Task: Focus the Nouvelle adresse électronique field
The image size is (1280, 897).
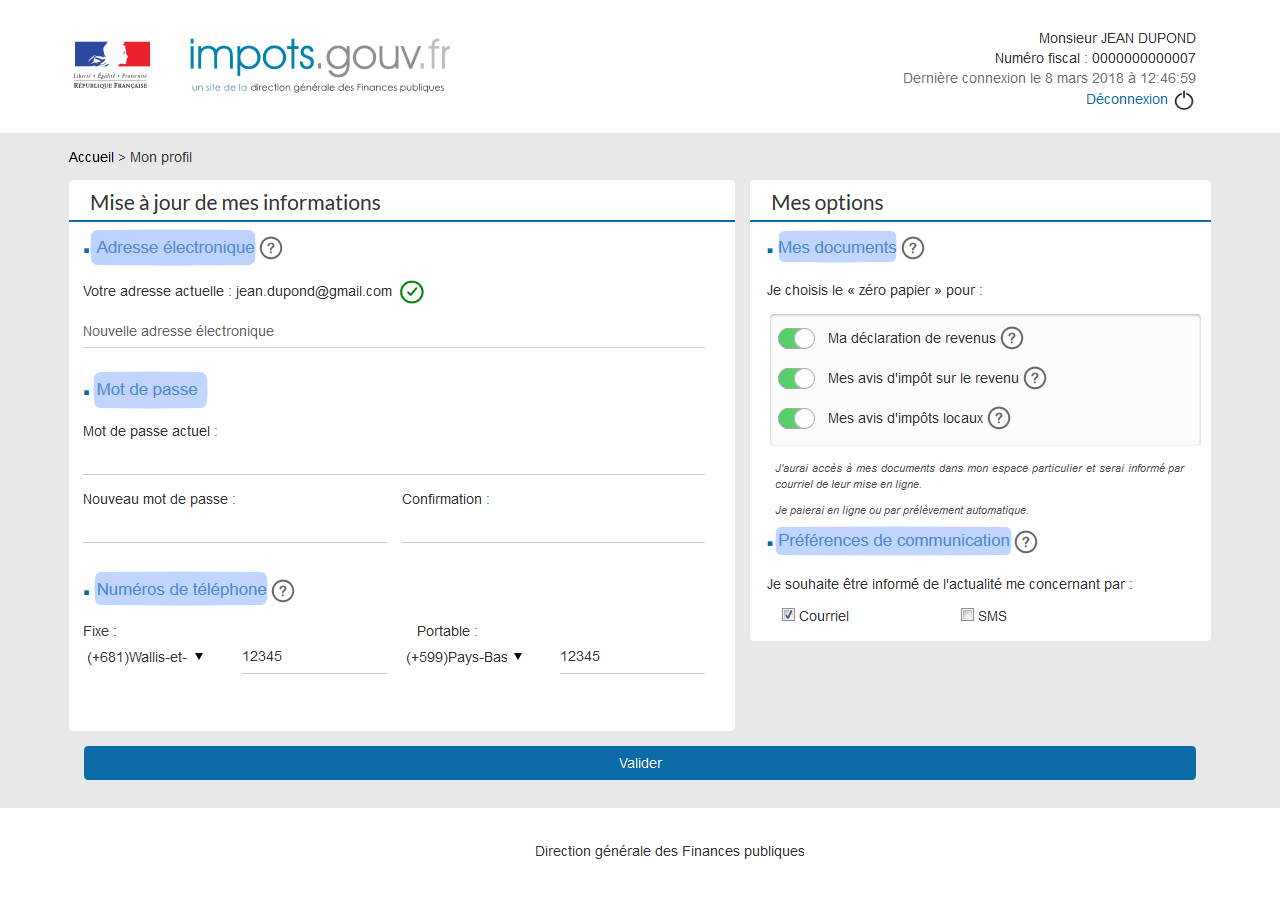Action: (394, 331)
